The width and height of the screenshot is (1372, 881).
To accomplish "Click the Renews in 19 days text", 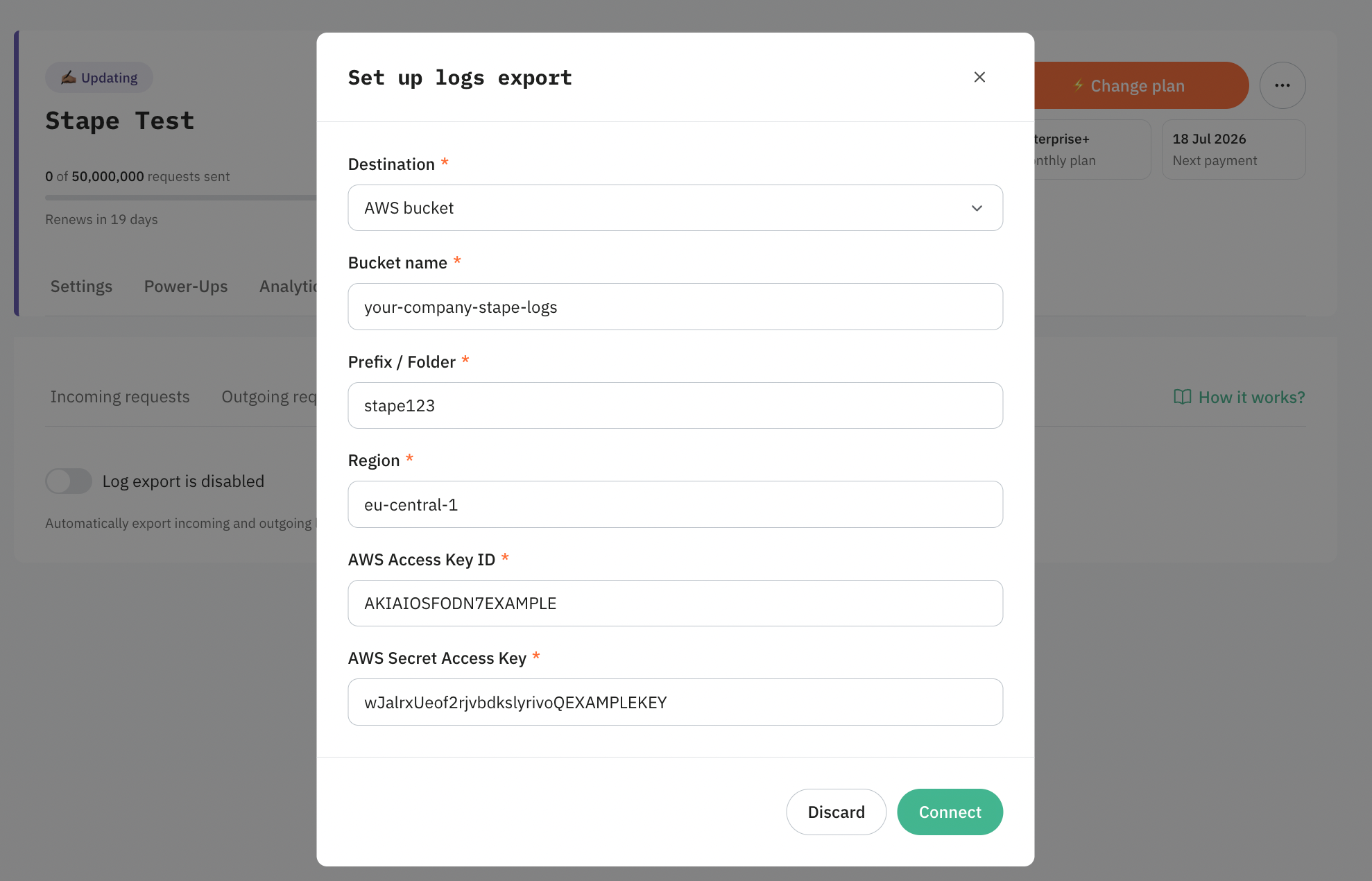I will tap(101, 219).
